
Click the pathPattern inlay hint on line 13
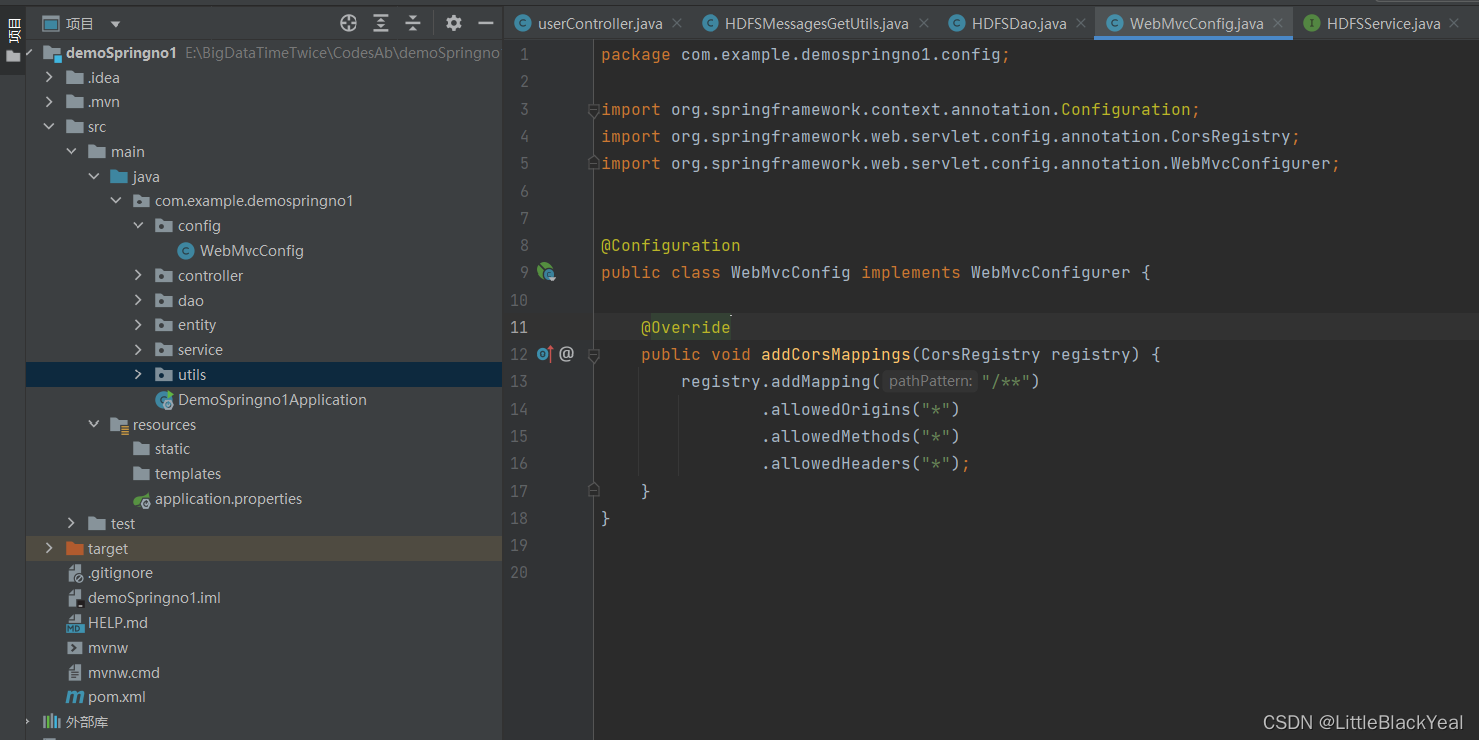pyautogui.click(x=930, y=381)
